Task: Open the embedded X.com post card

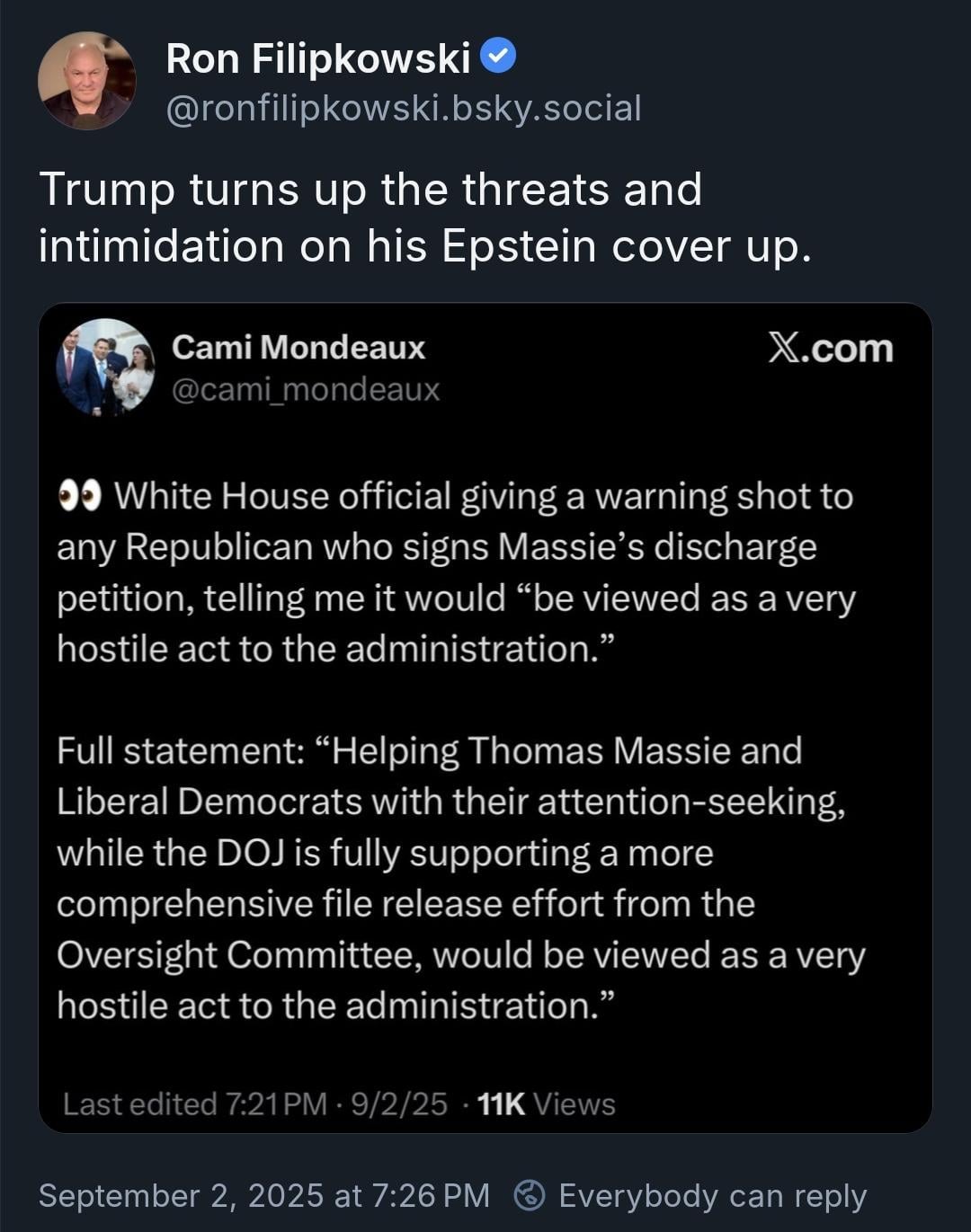Action: pyautogui.click(x=485, y=718)
